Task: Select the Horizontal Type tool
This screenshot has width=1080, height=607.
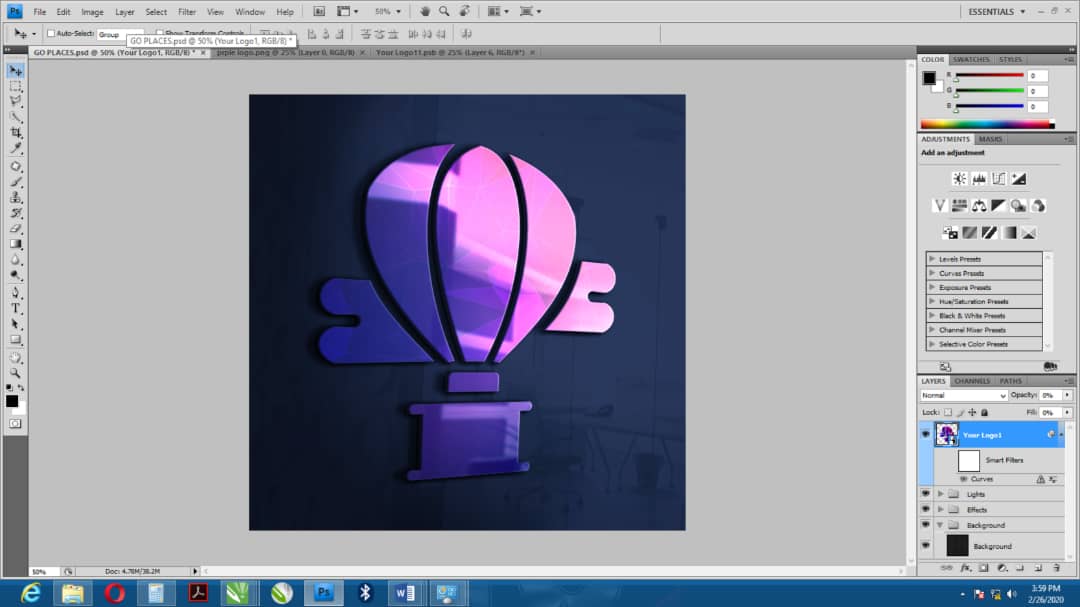Action: pyautogui.click(x=16, y=308)
